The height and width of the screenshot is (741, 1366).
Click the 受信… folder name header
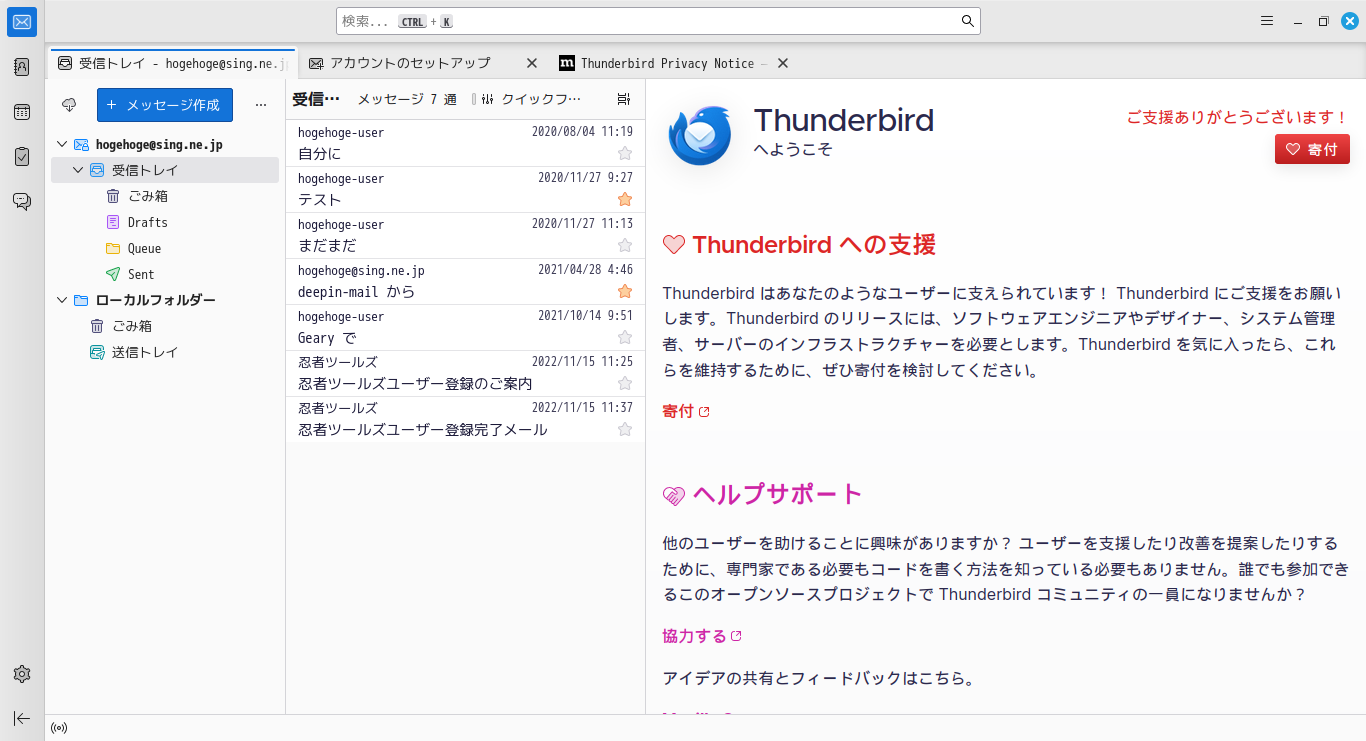316,99
